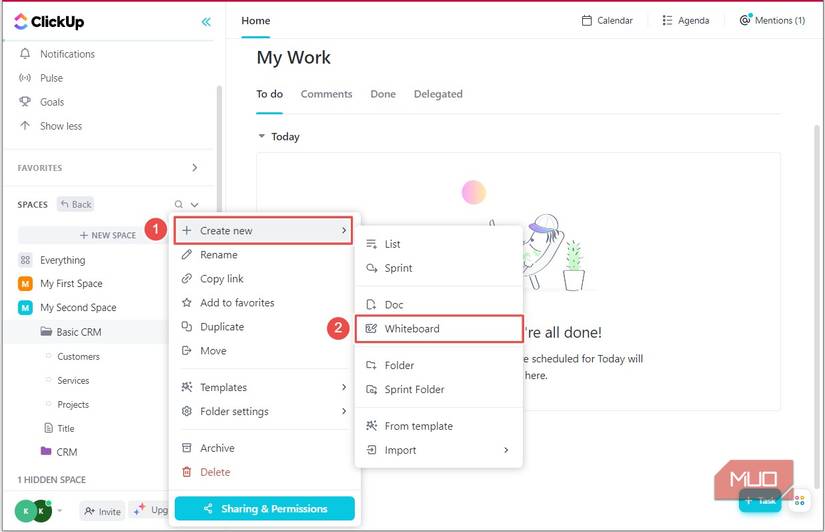Switch to the Done tab
The height and width of the screenshot is (532, 825).
(x=383, y=94)
